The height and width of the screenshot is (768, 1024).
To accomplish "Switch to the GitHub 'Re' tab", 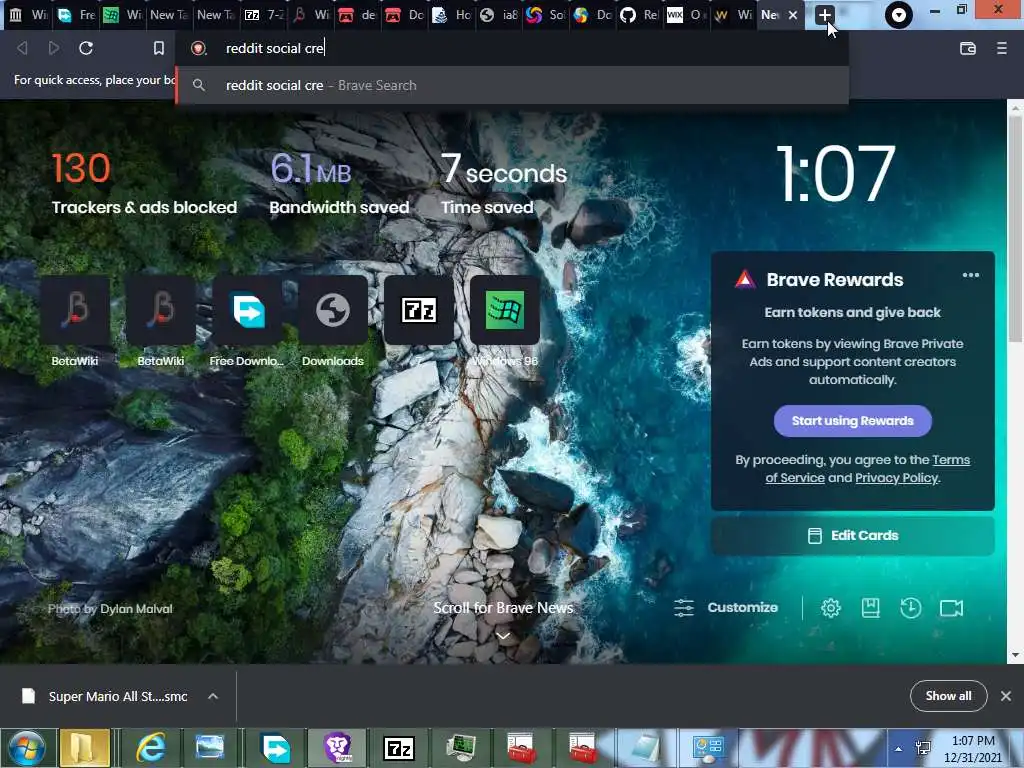I will 639,14.
